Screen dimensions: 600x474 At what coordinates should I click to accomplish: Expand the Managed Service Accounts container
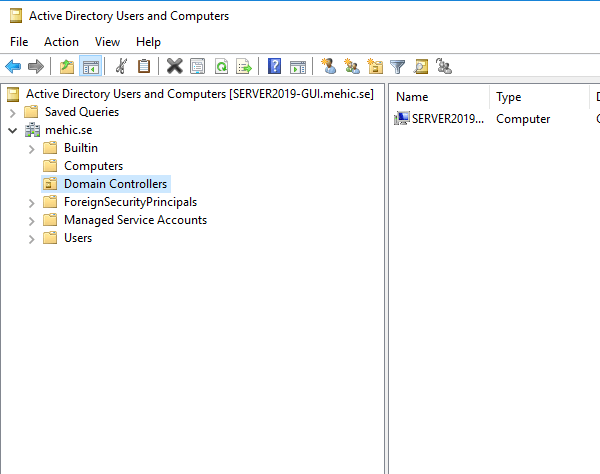[31, 221]
